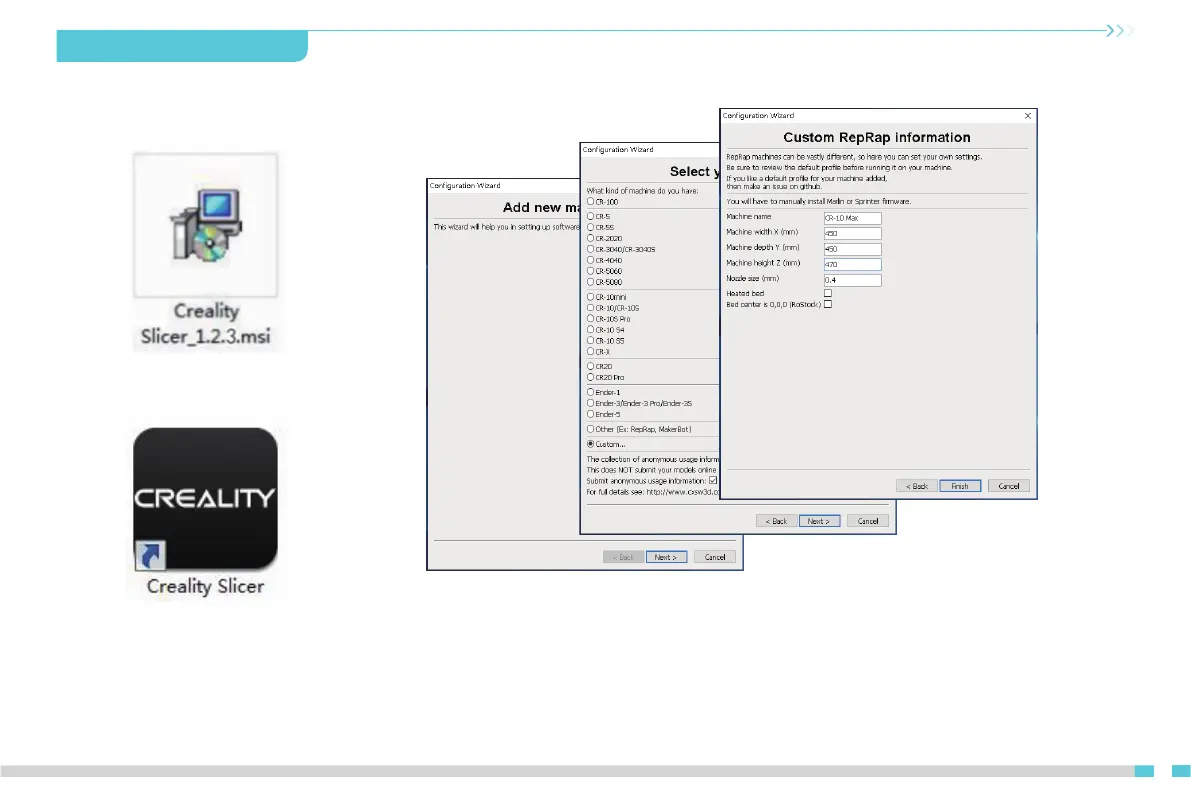The width and height of the screenshot is (1191, 794).
Task: Pick the CR-5060 machine option
Action: pos(590,270)
